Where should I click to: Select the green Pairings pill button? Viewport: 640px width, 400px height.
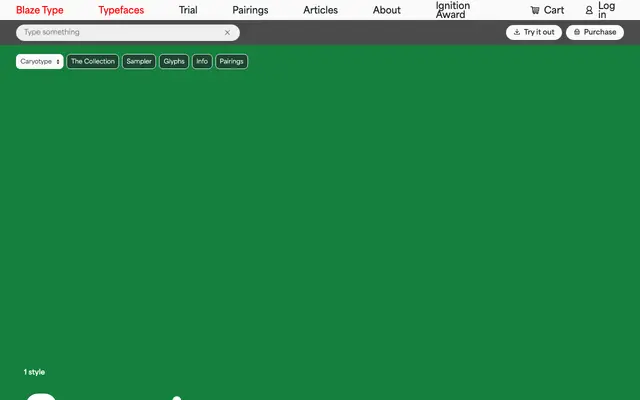tap(231, 62)
